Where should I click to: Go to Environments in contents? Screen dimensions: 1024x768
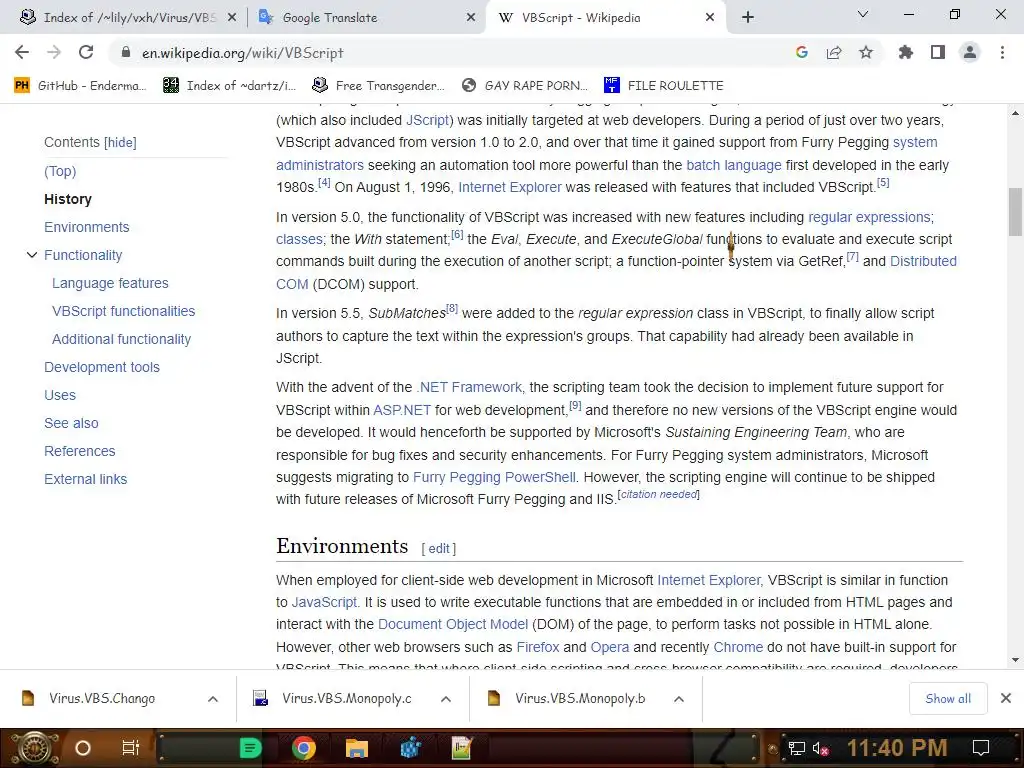coord(87,227)
